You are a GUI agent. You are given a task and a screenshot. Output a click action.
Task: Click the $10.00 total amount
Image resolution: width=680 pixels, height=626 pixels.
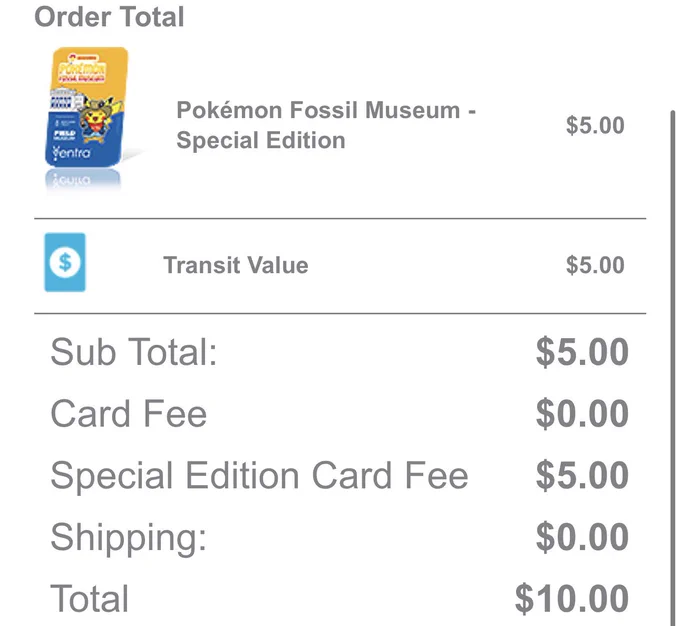click(572, 599)
